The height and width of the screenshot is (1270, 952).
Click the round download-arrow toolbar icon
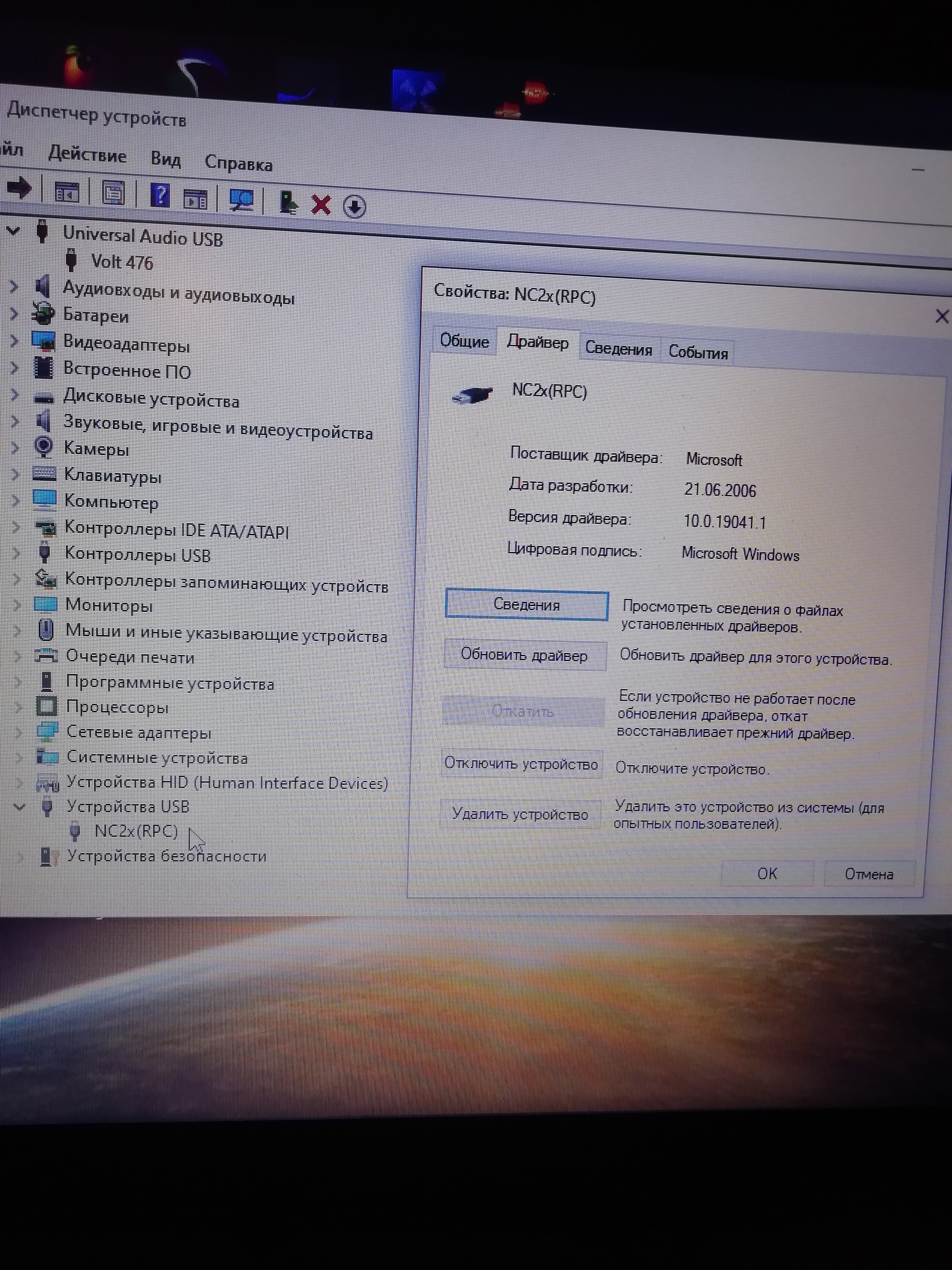pyautogui.click(x=354, y=206)
